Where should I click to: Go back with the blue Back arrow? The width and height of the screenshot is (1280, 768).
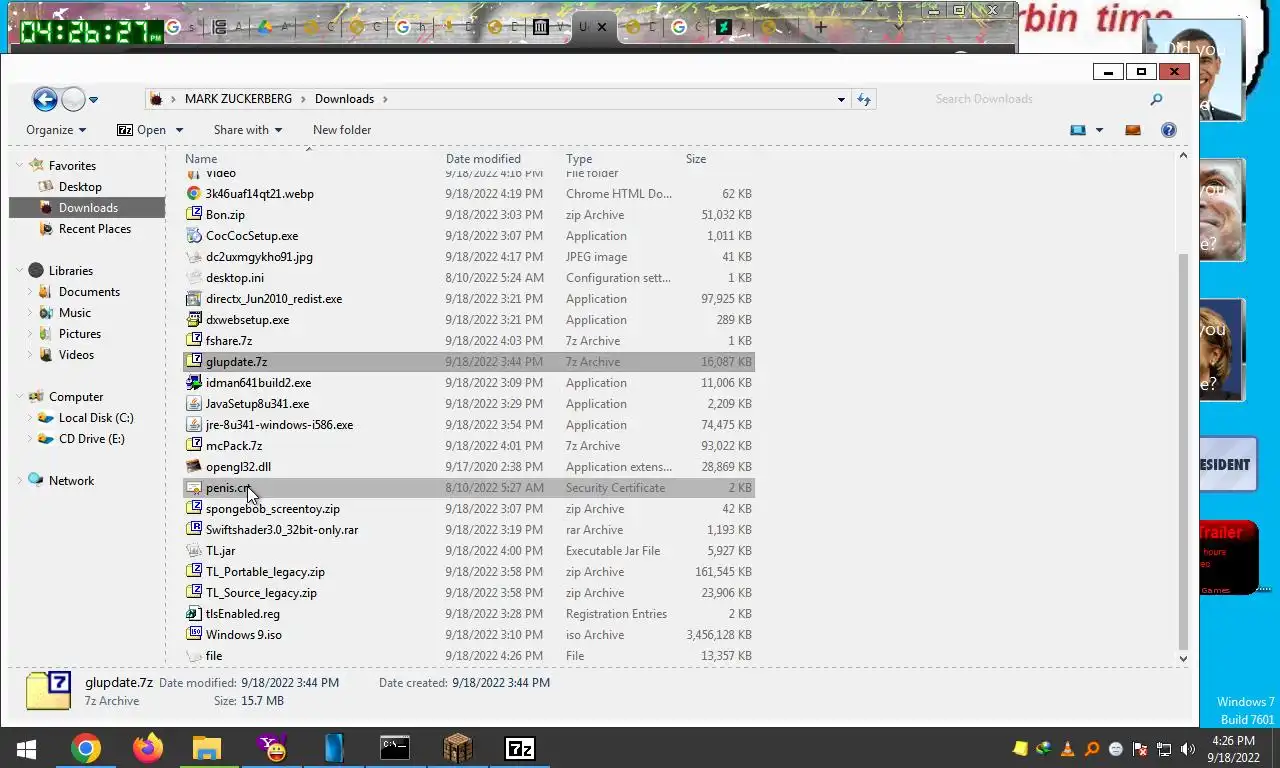click(x=44, y=99)
